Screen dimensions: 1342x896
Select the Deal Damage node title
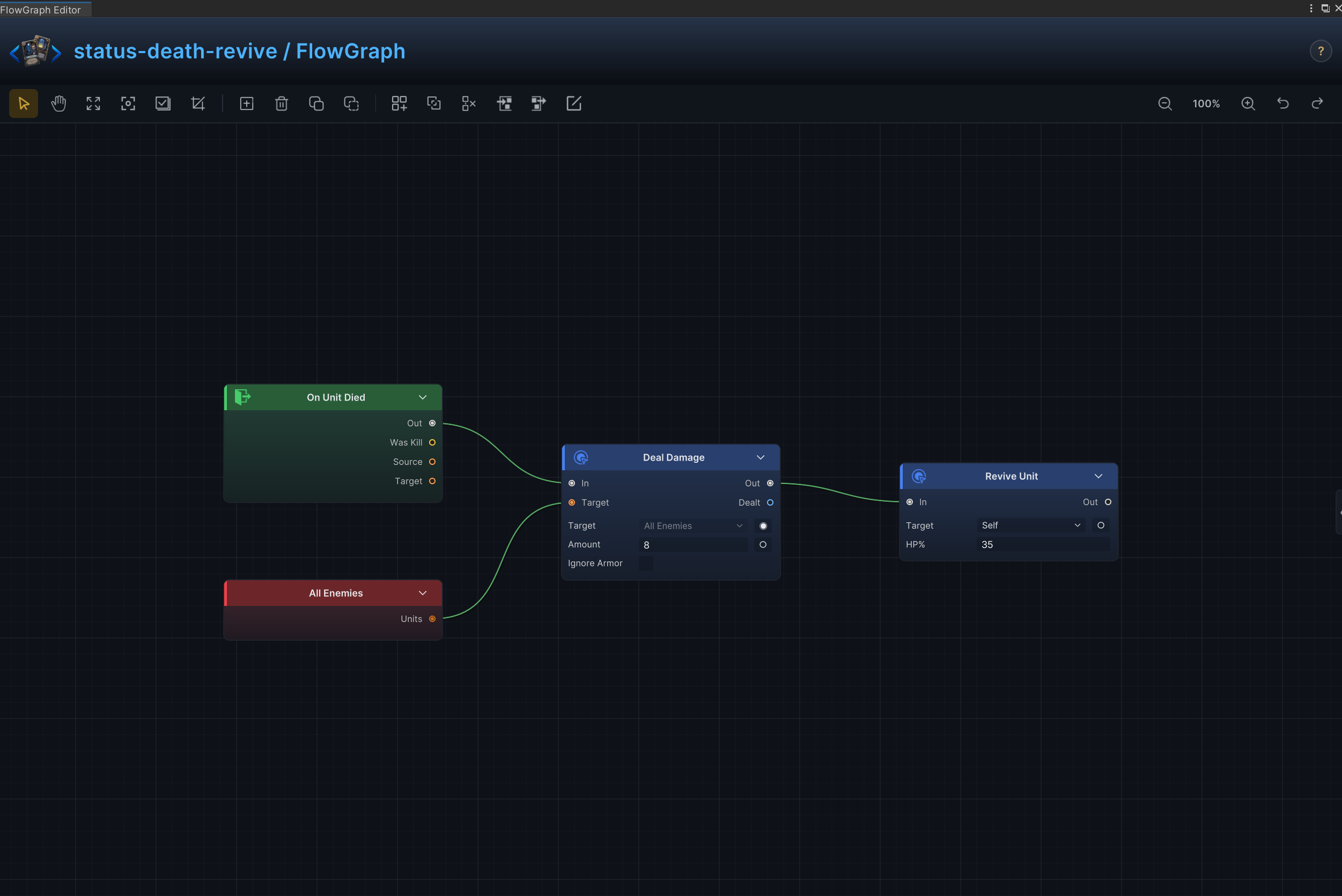coord(673,457)
